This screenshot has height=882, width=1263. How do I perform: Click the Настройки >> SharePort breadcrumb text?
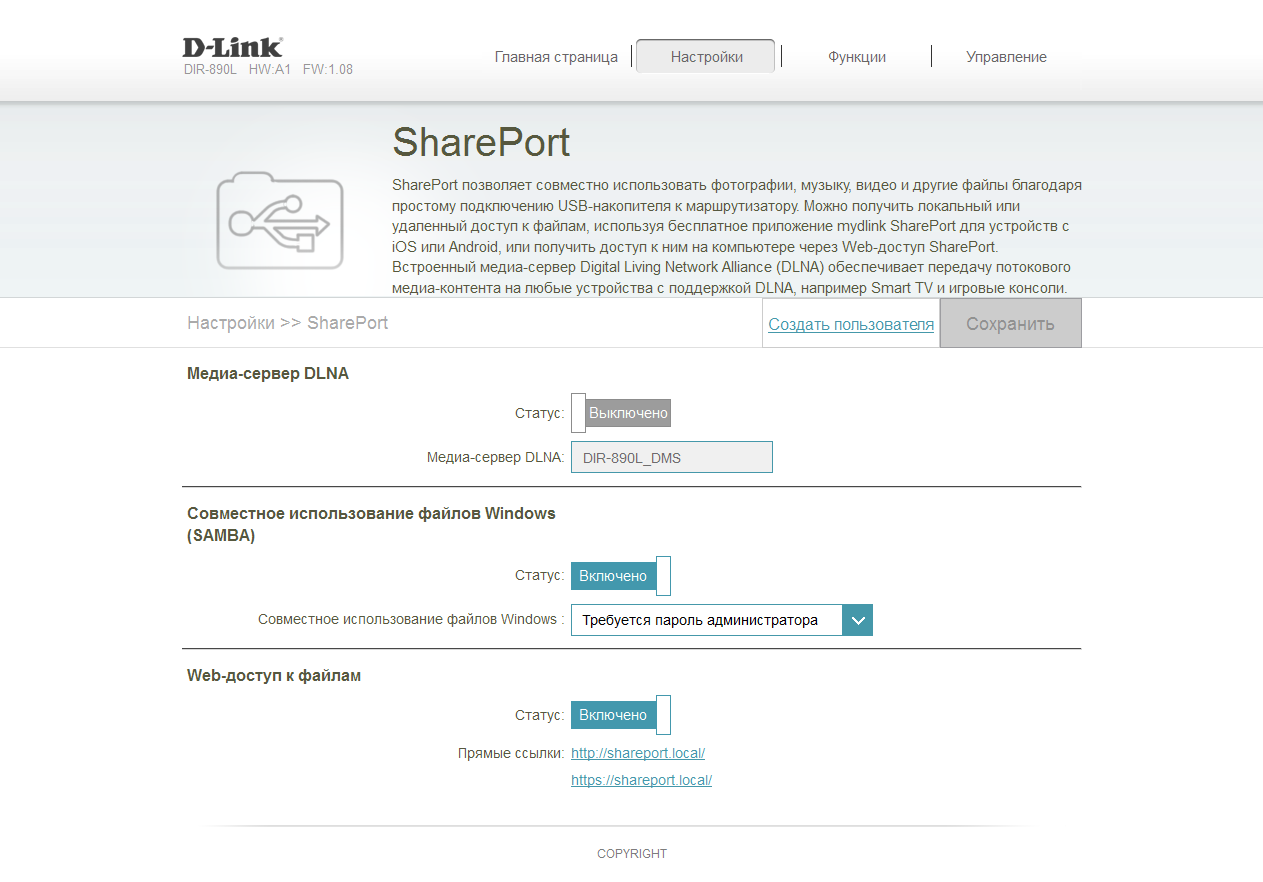tap(288, 323)
